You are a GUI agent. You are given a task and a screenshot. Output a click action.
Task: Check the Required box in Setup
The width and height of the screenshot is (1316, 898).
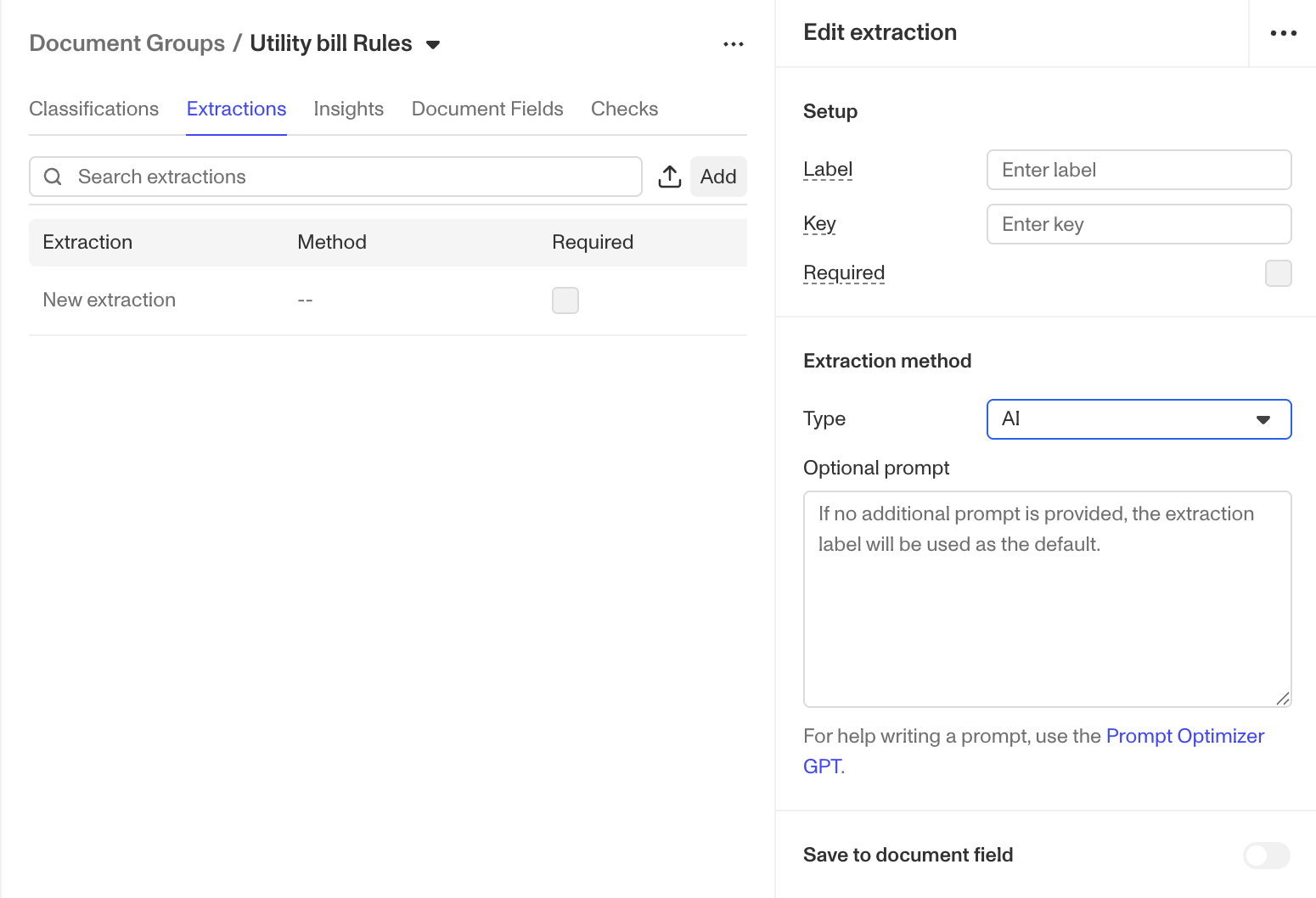coord(1278,273)
